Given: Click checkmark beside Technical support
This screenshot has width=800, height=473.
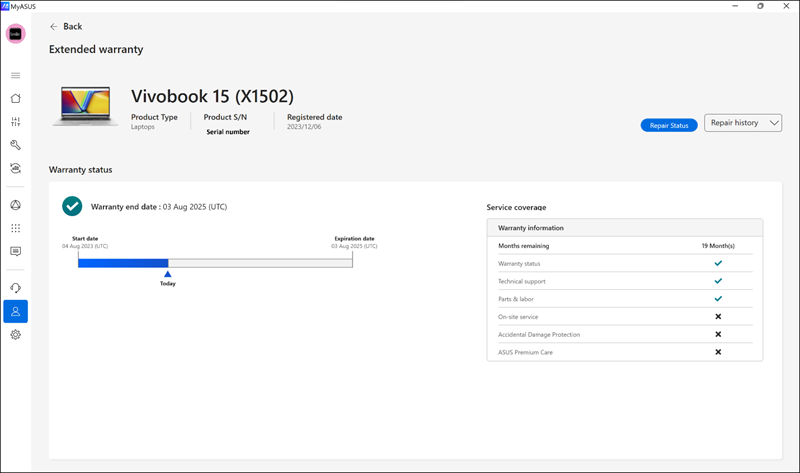Looking at the screenshot, I should (718, 281).
